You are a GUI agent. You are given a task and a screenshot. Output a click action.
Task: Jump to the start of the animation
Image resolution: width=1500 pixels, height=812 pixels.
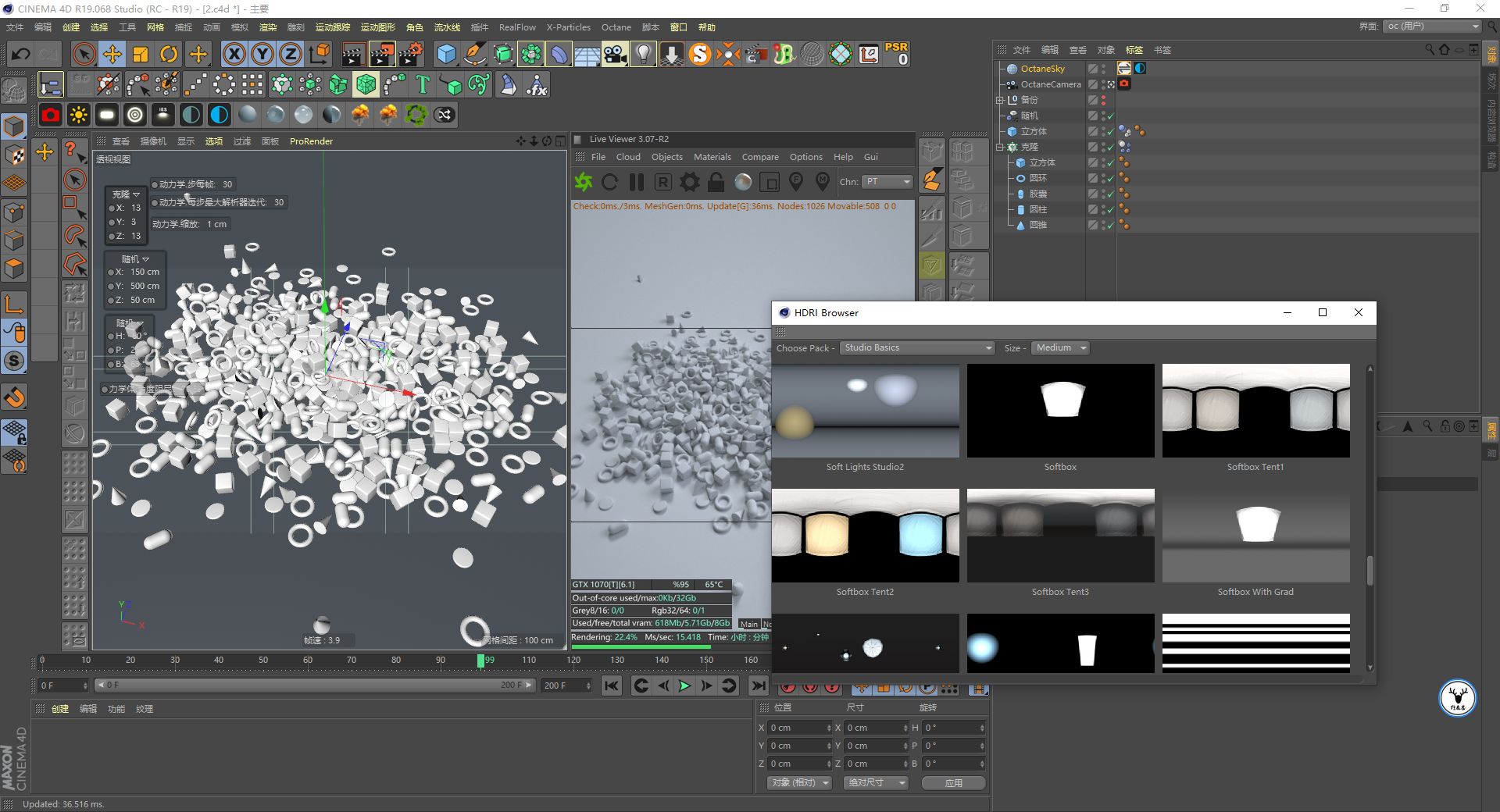tap(612, 686)
